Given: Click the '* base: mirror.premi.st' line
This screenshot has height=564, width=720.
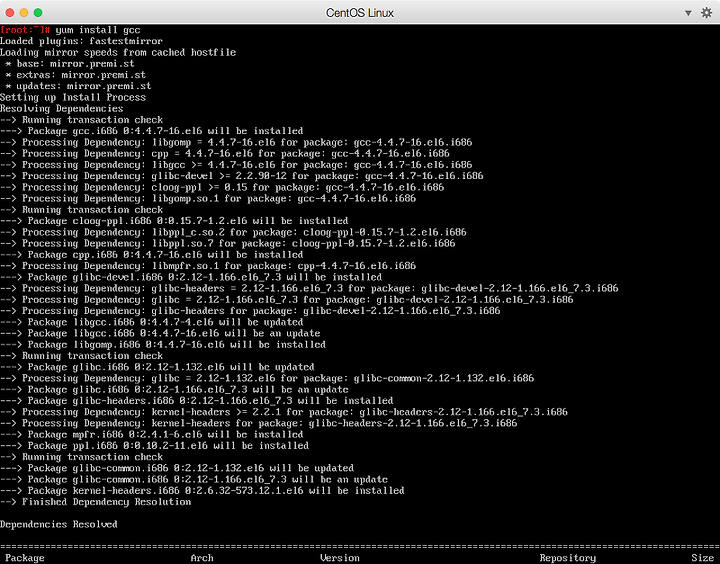Looking at the screenshot, I should (70, 64).
